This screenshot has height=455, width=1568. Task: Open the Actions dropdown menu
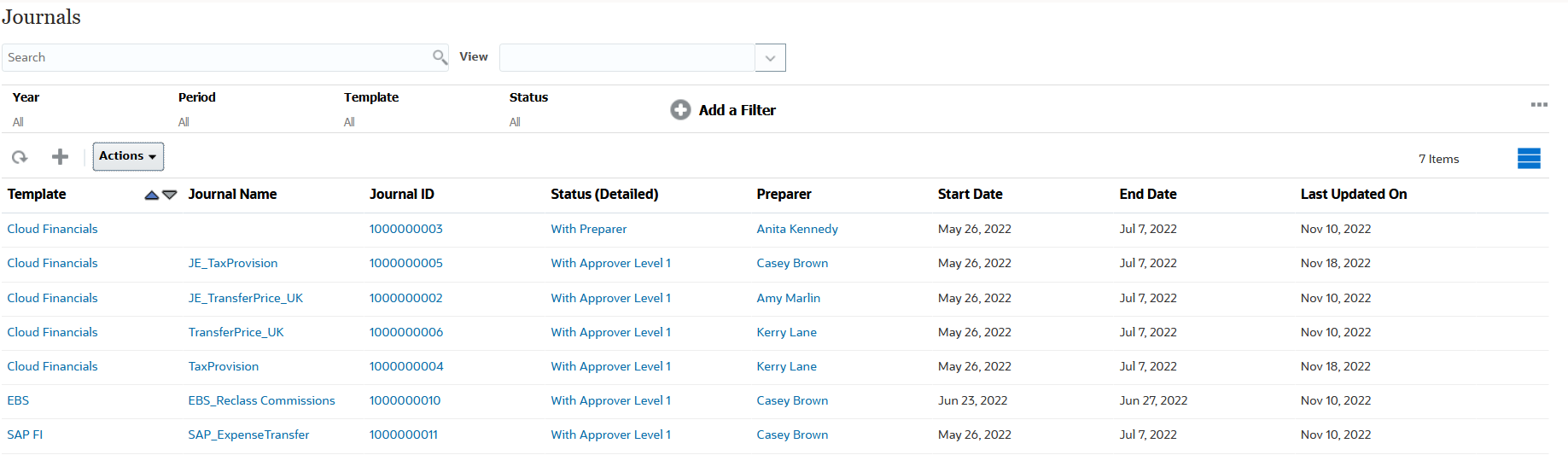click(x=128, y=156)
